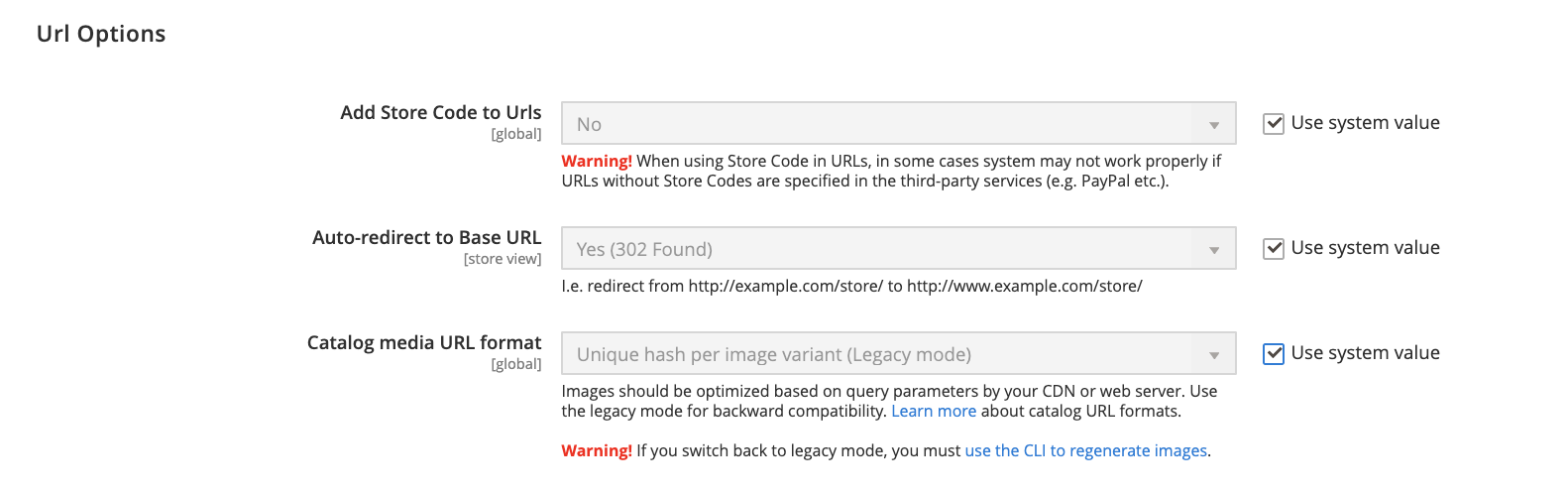Screen dimensions: 1568x496
Task: Click the [global] scope under Catalog media URL format
Action: click(516, 364)
